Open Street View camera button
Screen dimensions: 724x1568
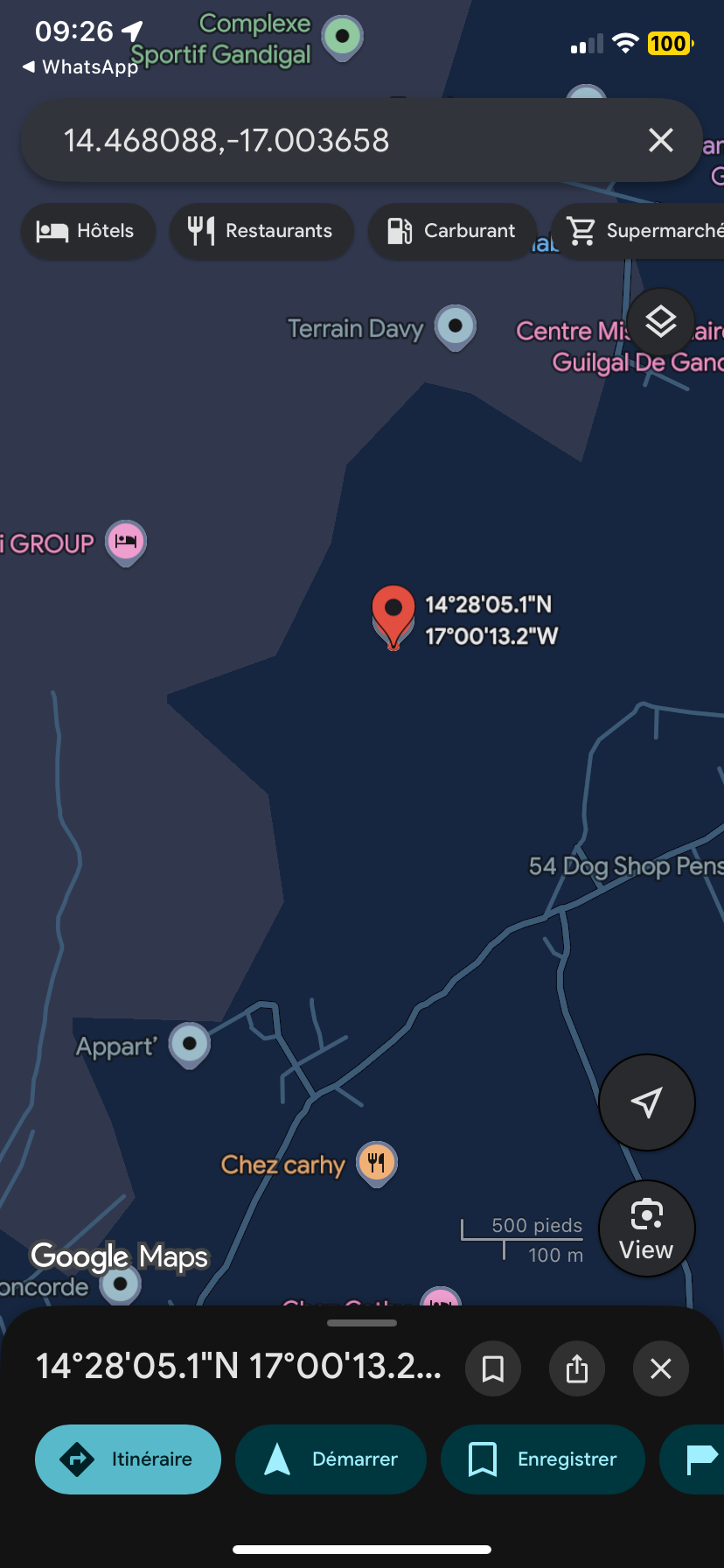pyautogui.click(x=647, y=1228)
